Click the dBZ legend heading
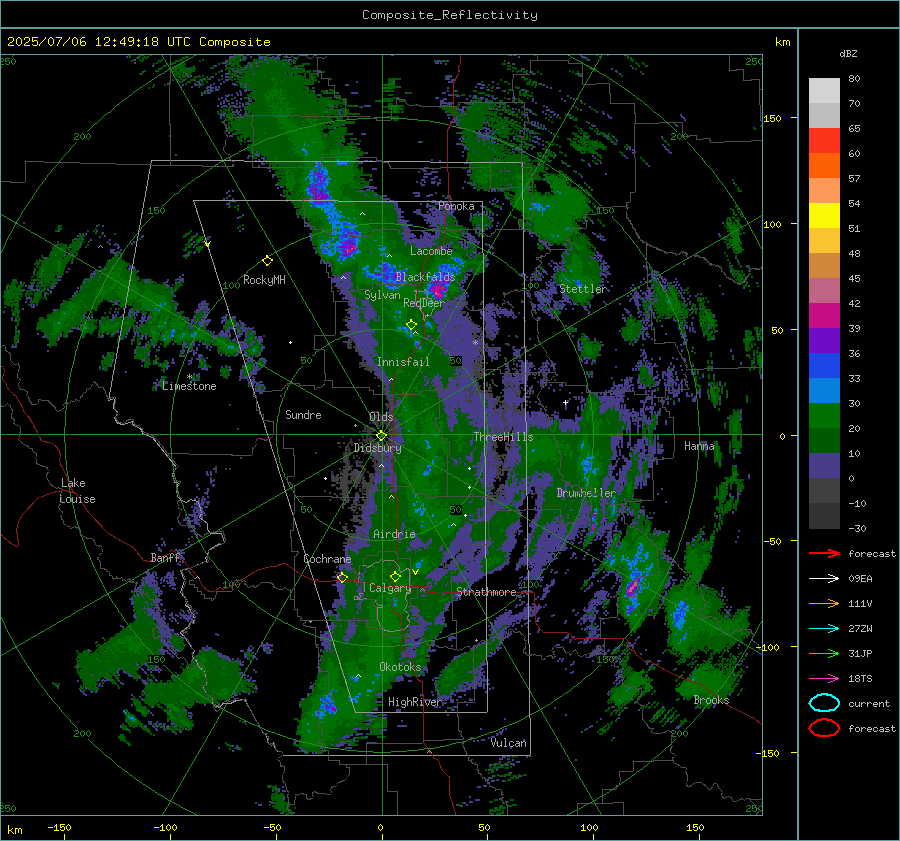This screenshot has width=900, height=841. (x=848, y=53)
